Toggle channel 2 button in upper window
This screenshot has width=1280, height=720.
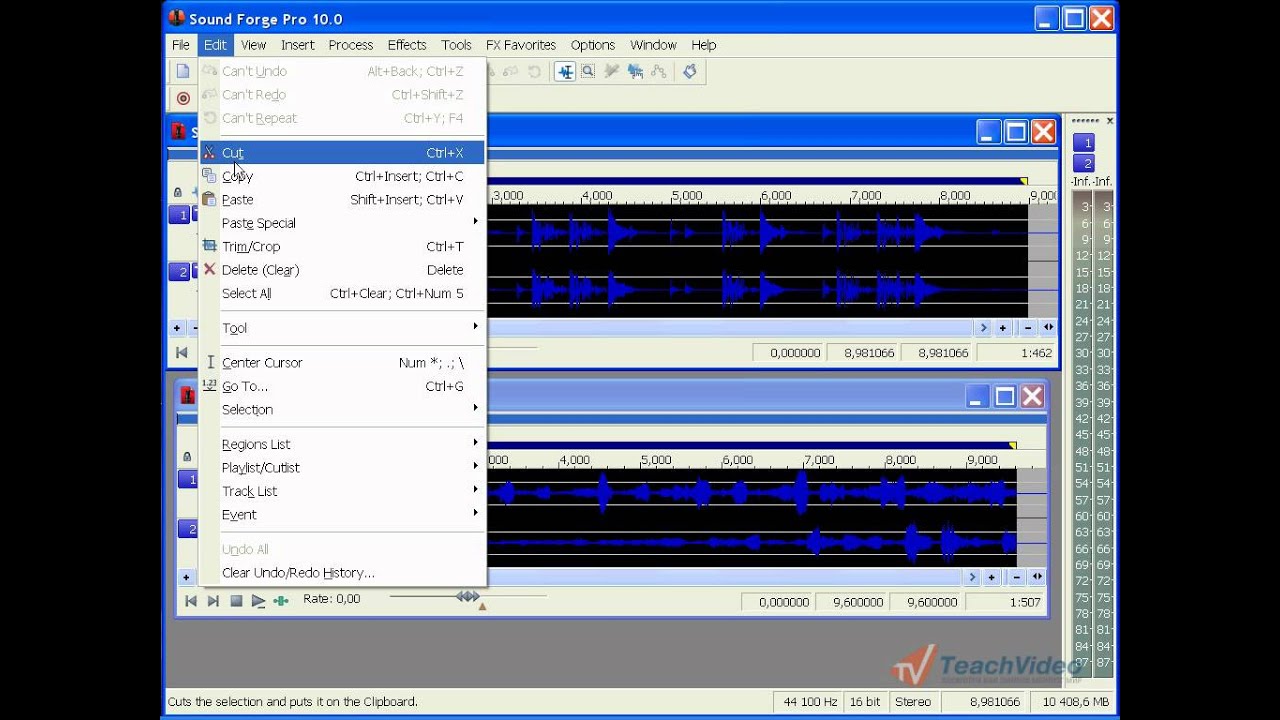[180, 272]
